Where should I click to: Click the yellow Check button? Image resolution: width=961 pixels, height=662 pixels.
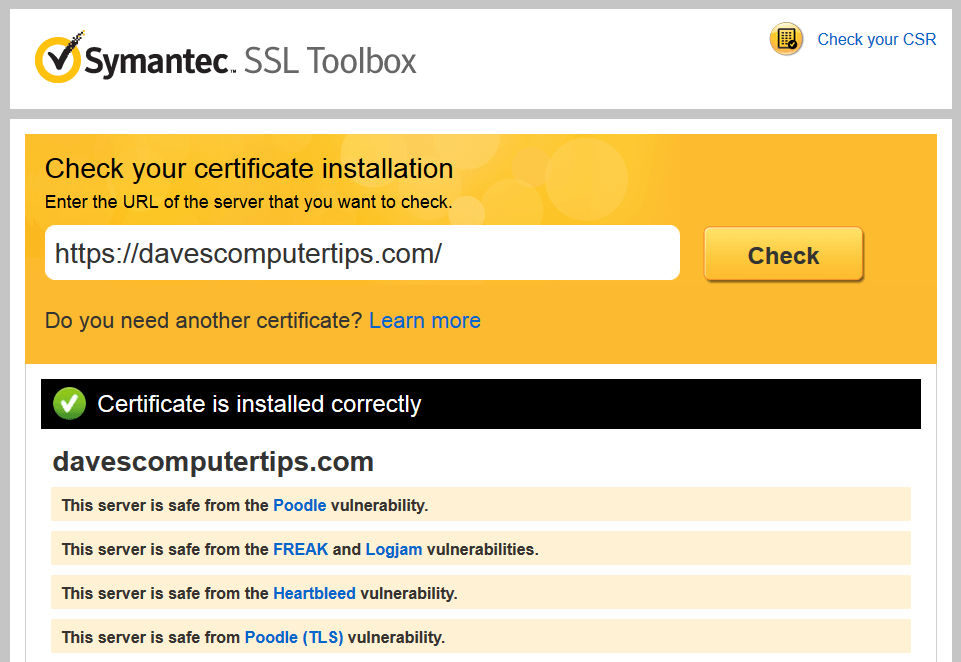783,254
